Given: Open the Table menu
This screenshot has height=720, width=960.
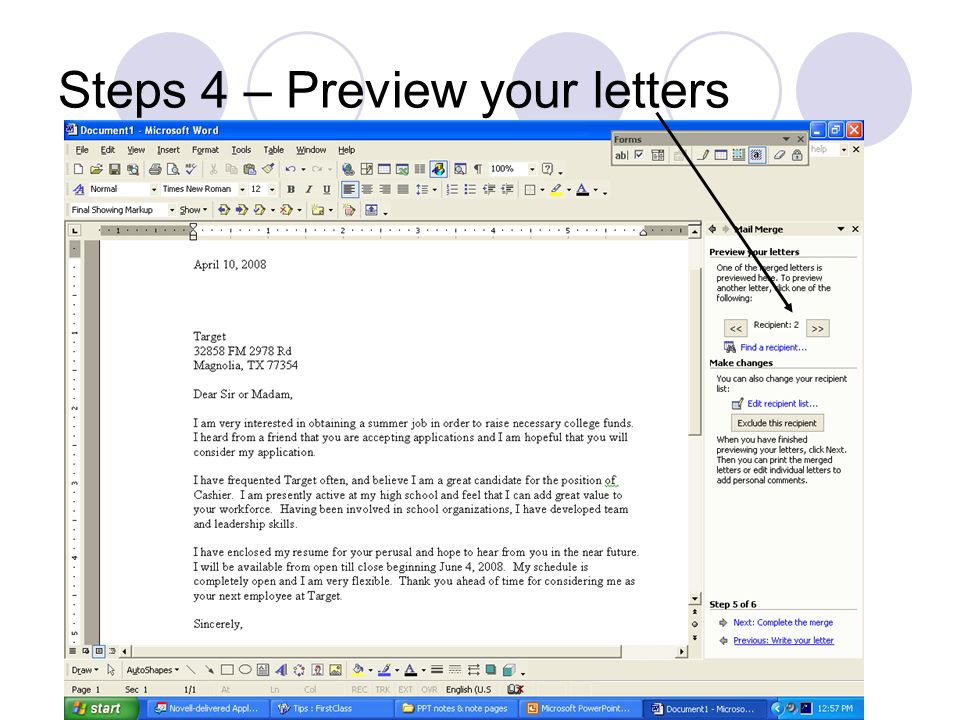Looking at the screenshot, I should click(274, 150).
